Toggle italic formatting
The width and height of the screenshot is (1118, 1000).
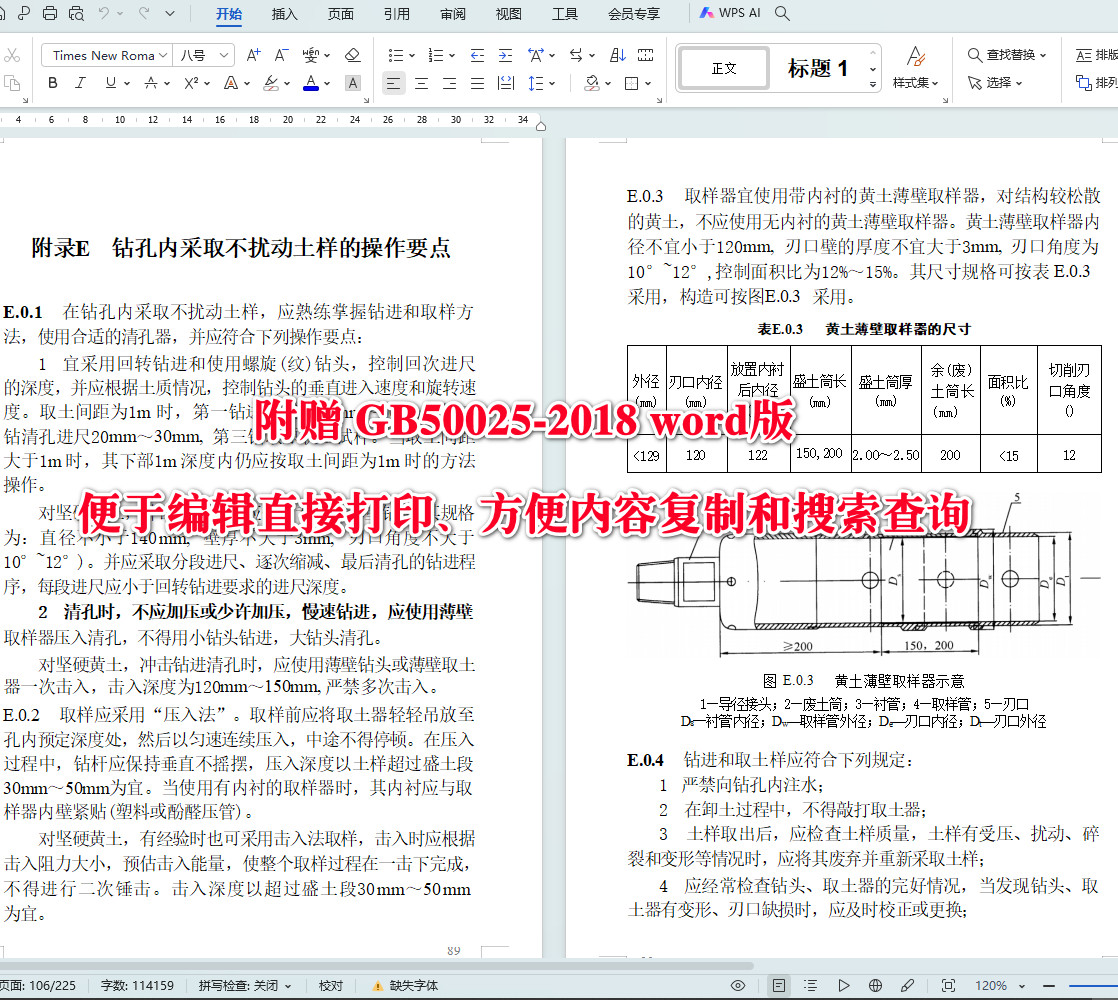81,83
